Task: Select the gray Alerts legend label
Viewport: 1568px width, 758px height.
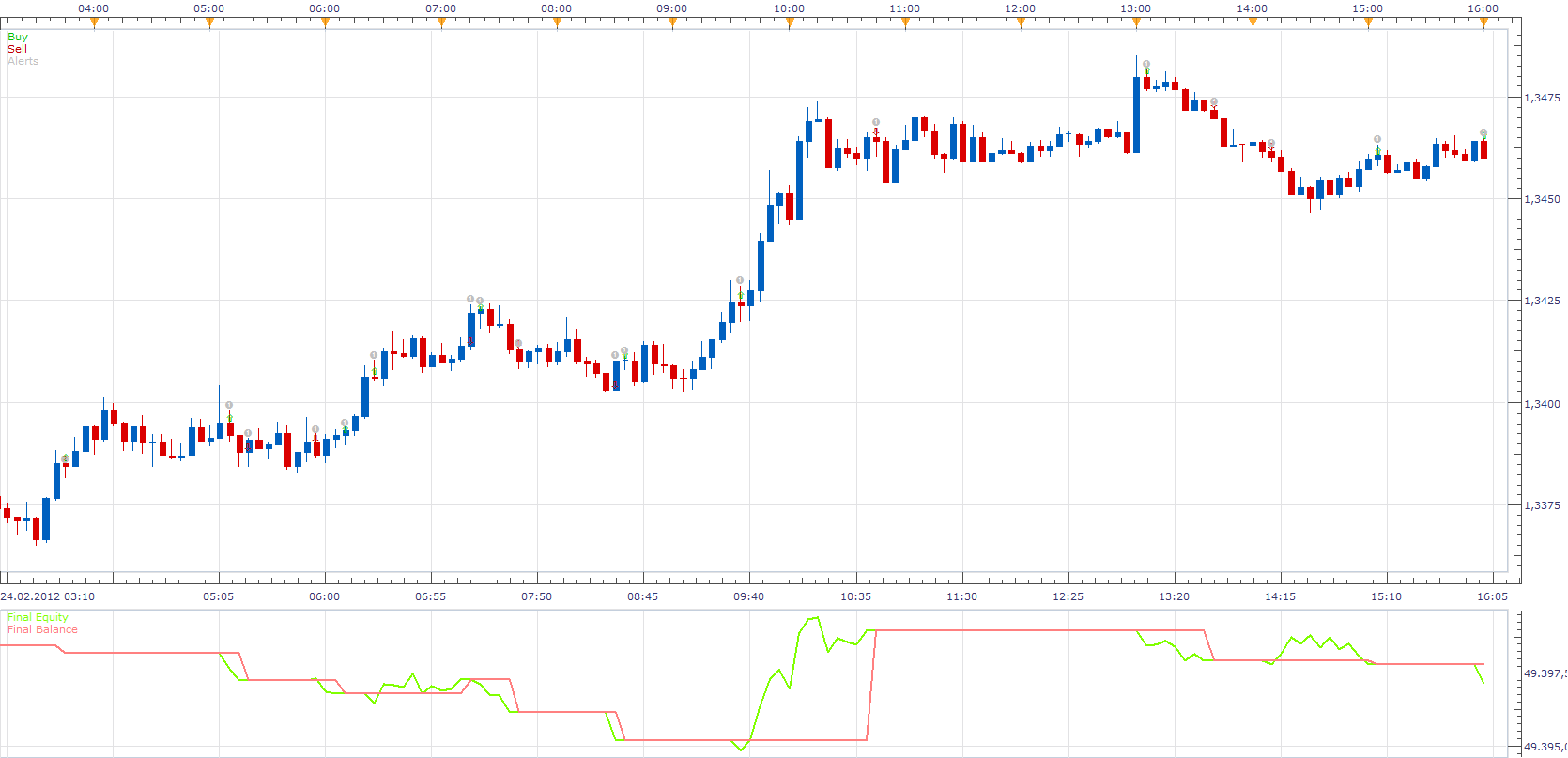Action: (23, 61)
